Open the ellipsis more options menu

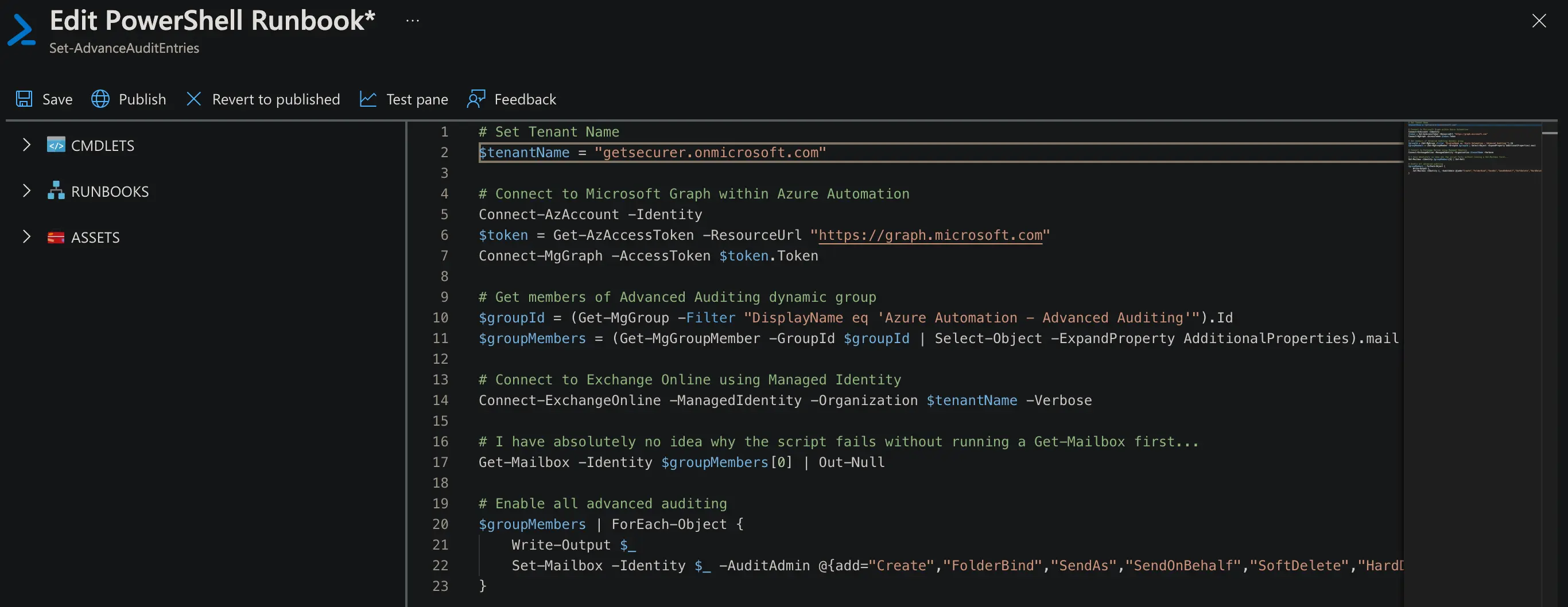[412, 21]
